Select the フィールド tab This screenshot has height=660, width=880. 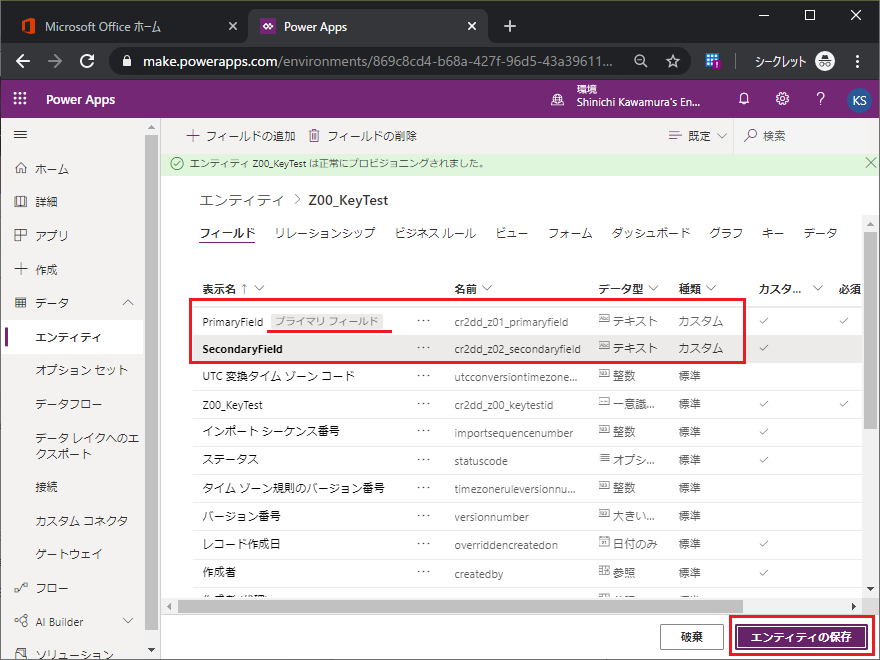pyautogui.click(x=227, y=233)
